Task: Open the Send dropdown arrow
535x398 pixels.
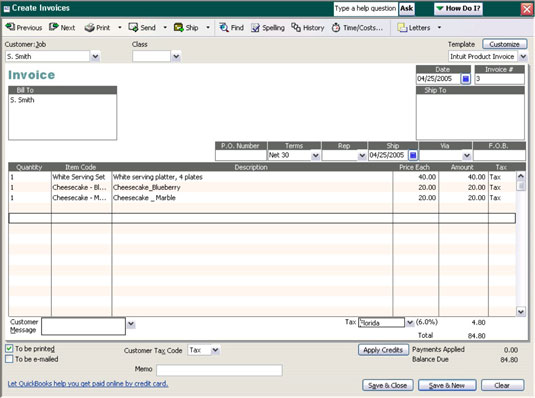Action: [x=165, y=28]
